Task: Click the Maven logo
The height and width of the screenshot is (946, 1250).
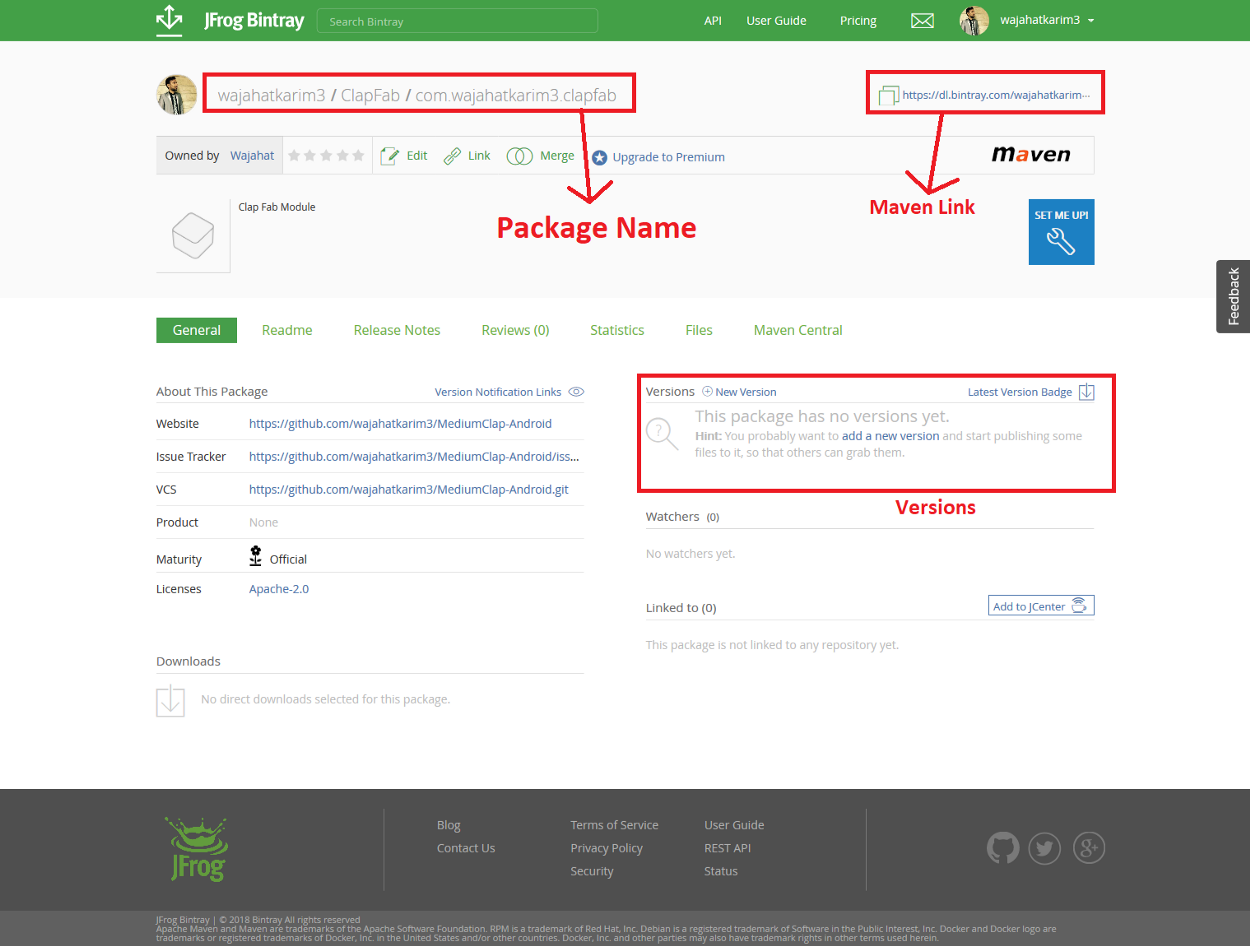Action: coord(1031,154)
